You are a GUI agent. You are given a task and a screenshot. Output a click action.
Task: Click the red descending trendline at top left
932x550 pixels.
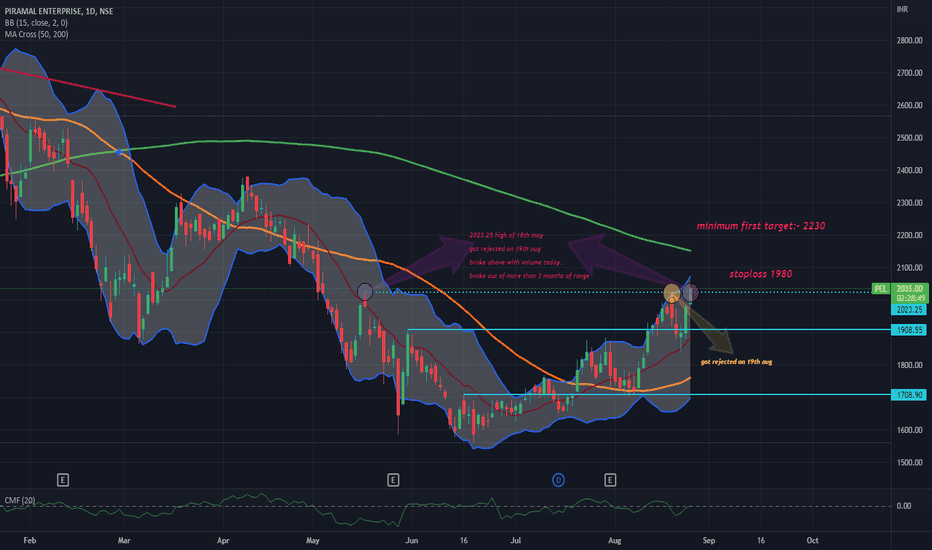(88, 88)
